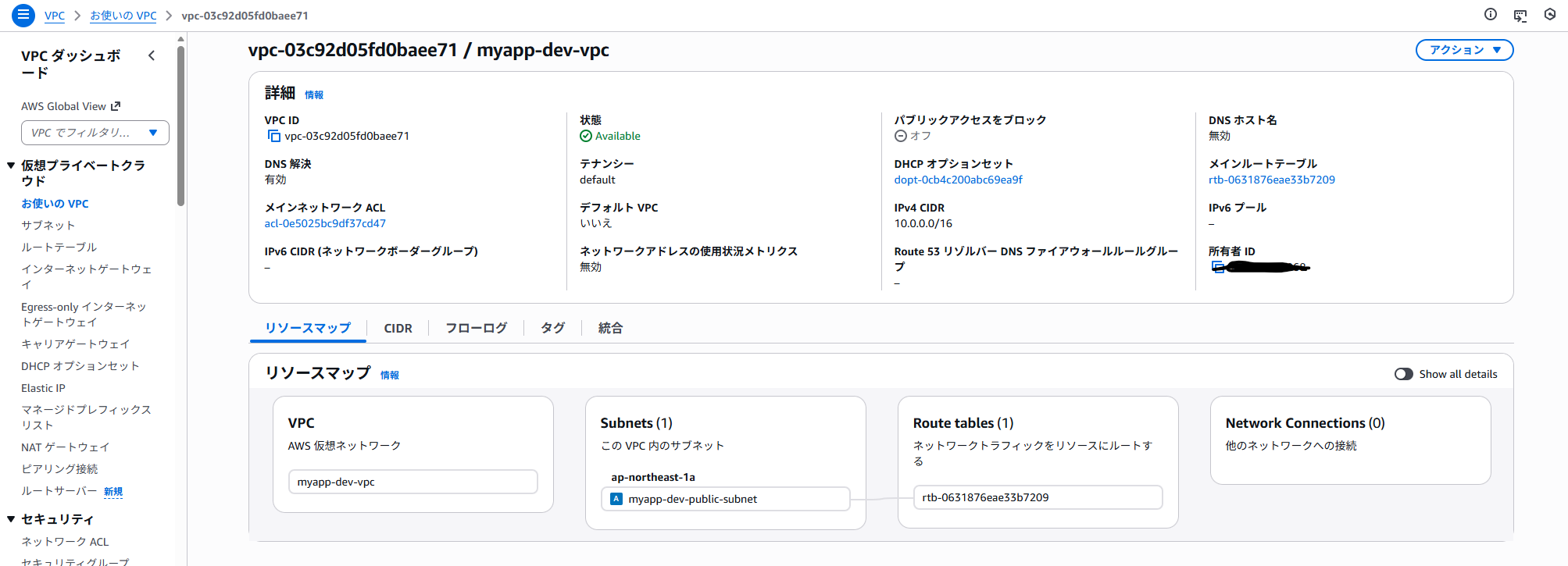
Task: Select myapp-dev-vpc in resource map
Action: [413, 482]
